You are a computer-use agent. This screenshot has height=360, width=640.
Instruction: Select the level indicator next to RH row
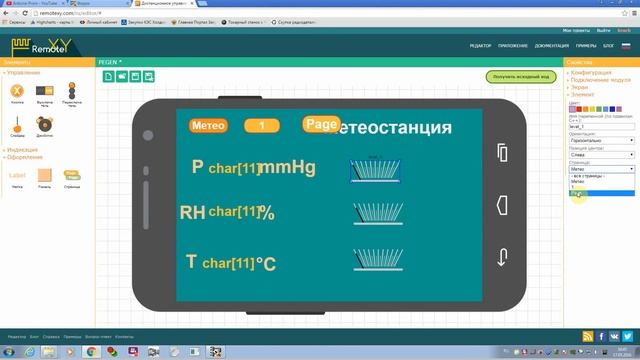click(378, 213)
